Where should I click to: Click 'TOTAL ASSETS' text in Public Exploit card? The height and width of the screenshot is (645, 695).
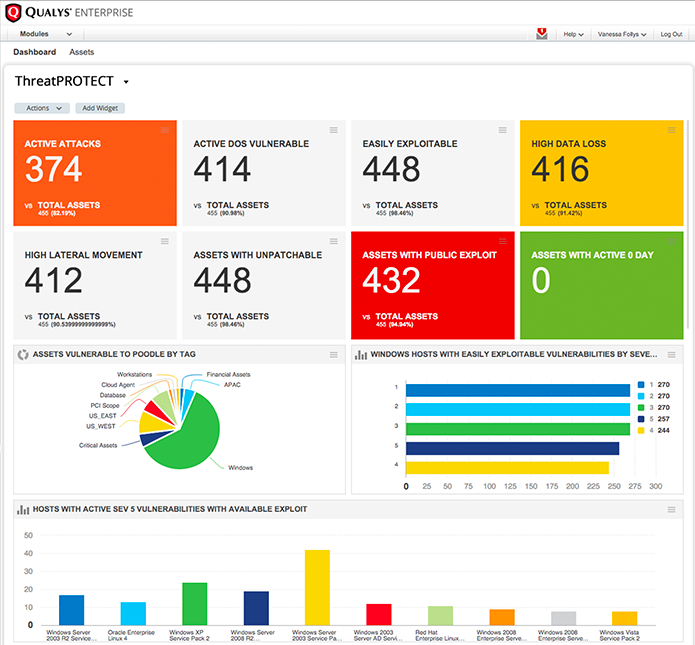407,317
